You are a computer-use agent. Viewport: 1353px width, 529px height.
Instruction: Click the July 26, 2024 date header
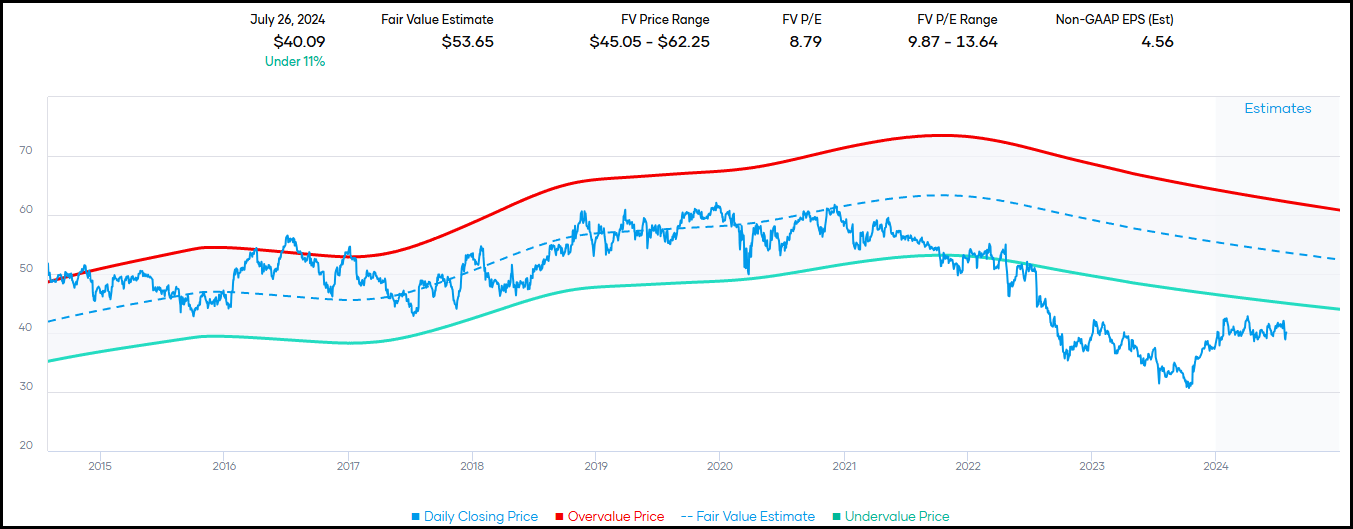click(x=287, y=19)
